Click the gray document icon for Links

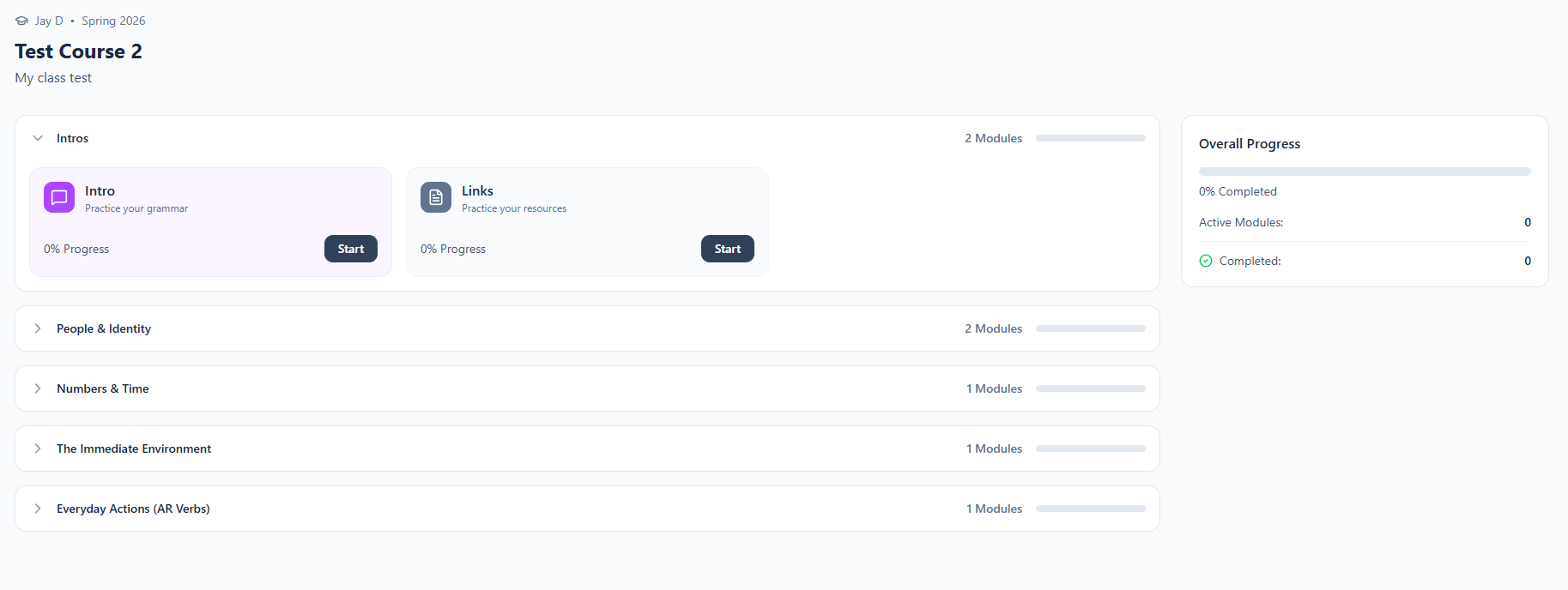coord(436,197)
